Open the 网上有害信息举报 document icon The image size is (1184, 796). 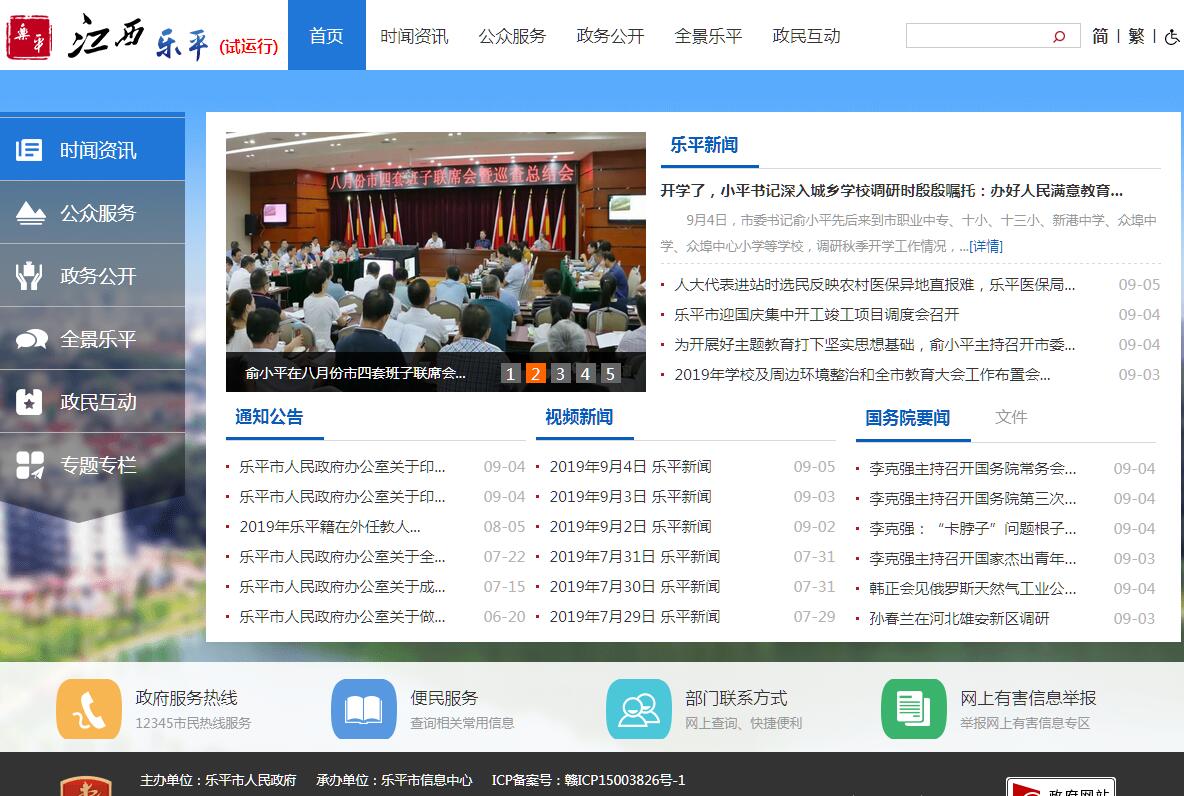[x=913, y=709]
